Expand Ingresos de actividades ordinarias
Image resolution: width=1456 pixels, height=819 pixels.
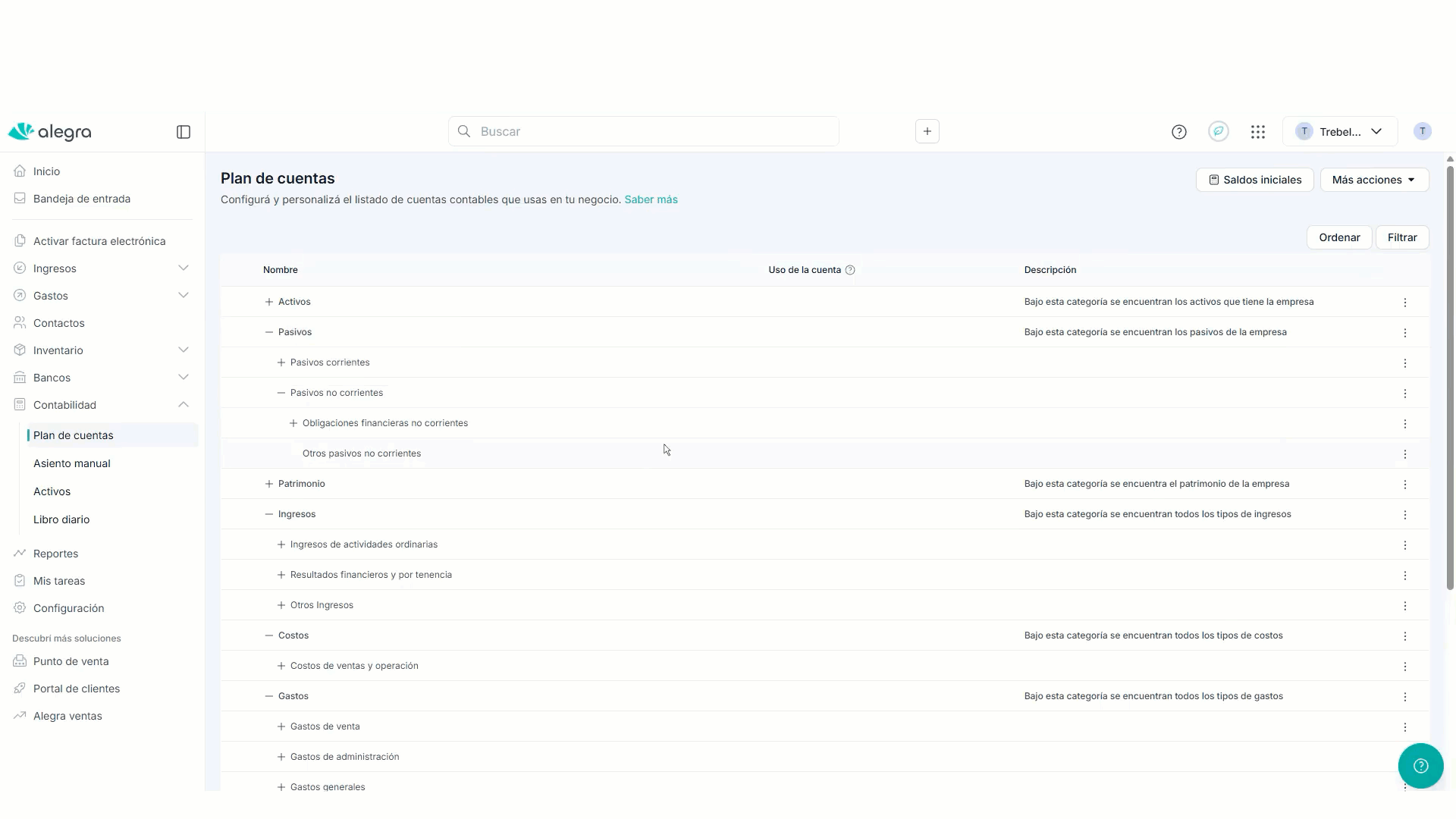(x=281, y=544)
